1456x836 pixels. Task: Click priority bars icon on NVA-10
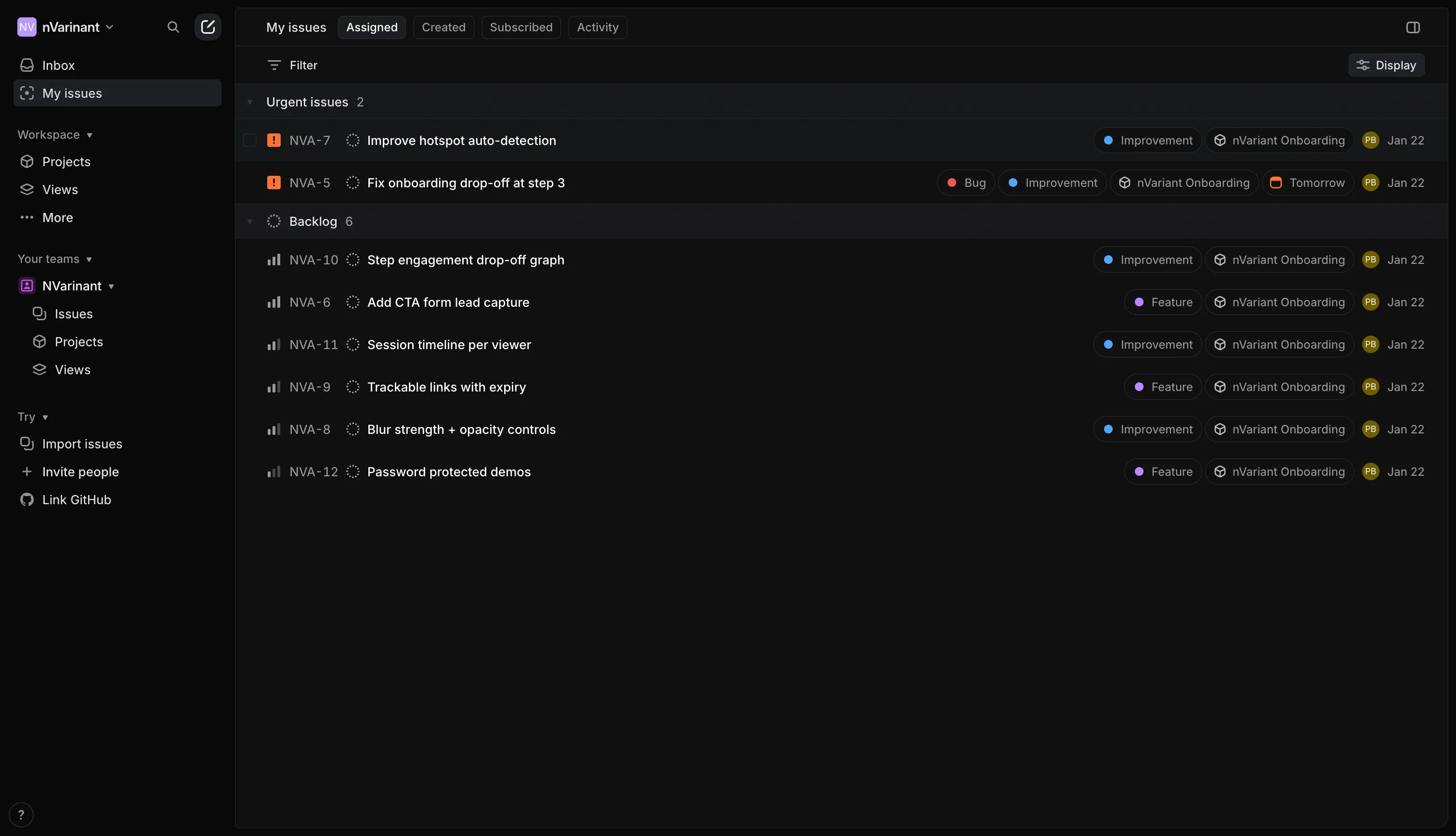click(x=274, y=260)
